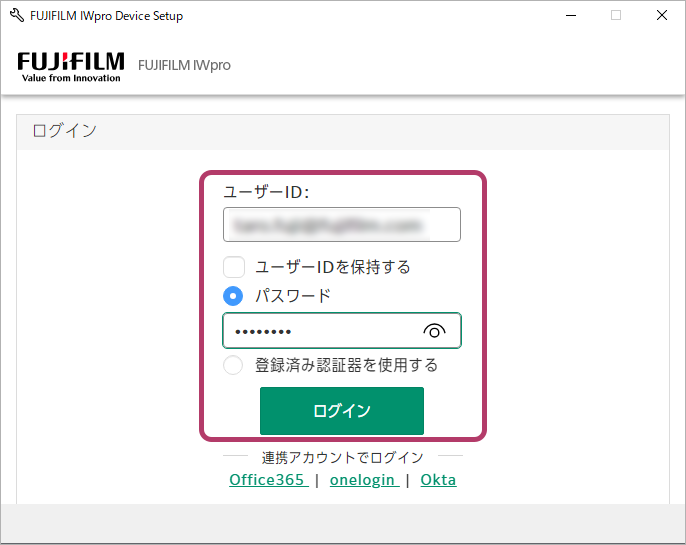Image resolution: width=686 pixels, height=545 pixels.
Task: Select the 登録済み認証器を使用する radio button
Action: [233, 365]
